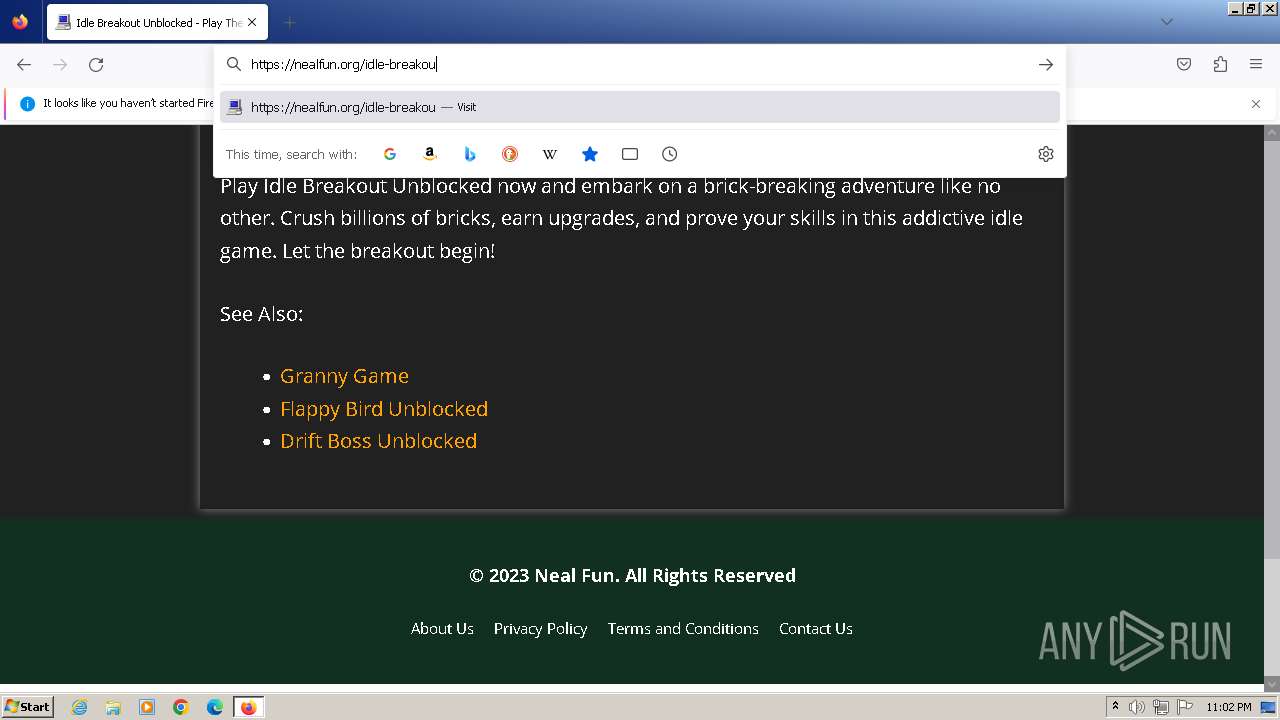Open Action Center flag icon
The height and width of the screenshot is (720, 1280).
click(x=1185, y=707)
